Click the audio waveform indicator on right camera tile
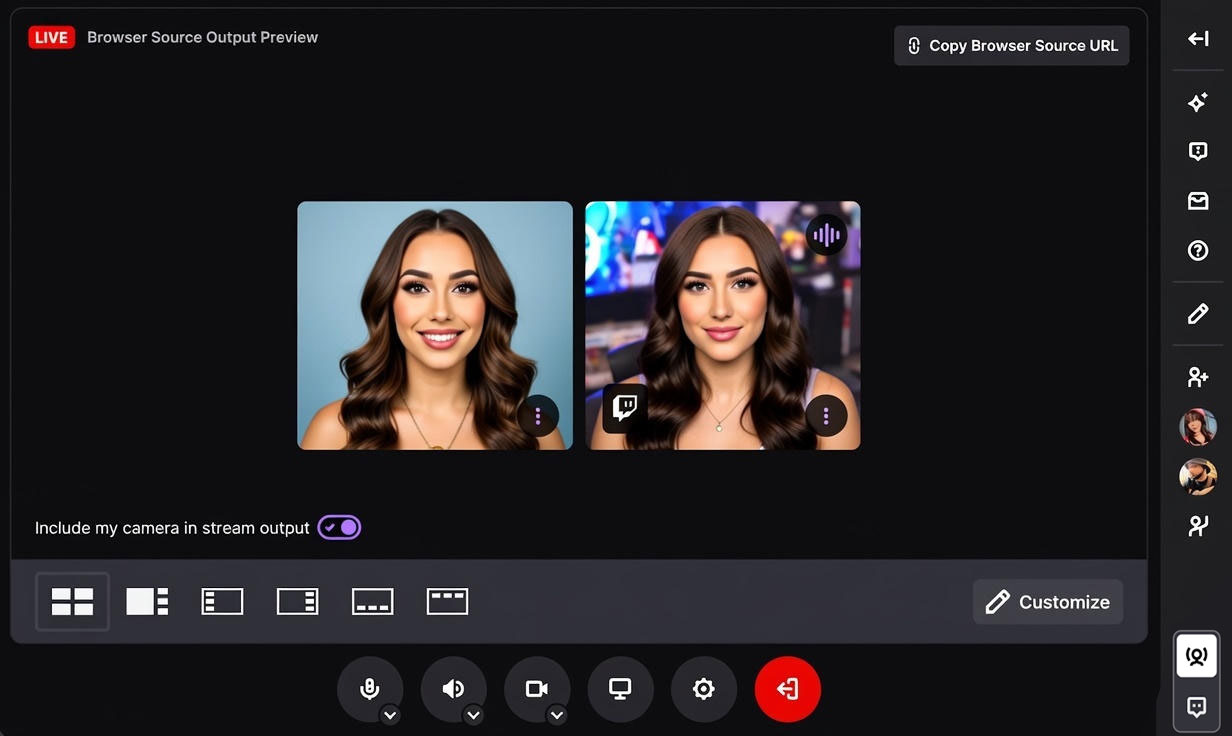Image resolution: width=1232 pixels, height=736 pixels. pos(826,234)
